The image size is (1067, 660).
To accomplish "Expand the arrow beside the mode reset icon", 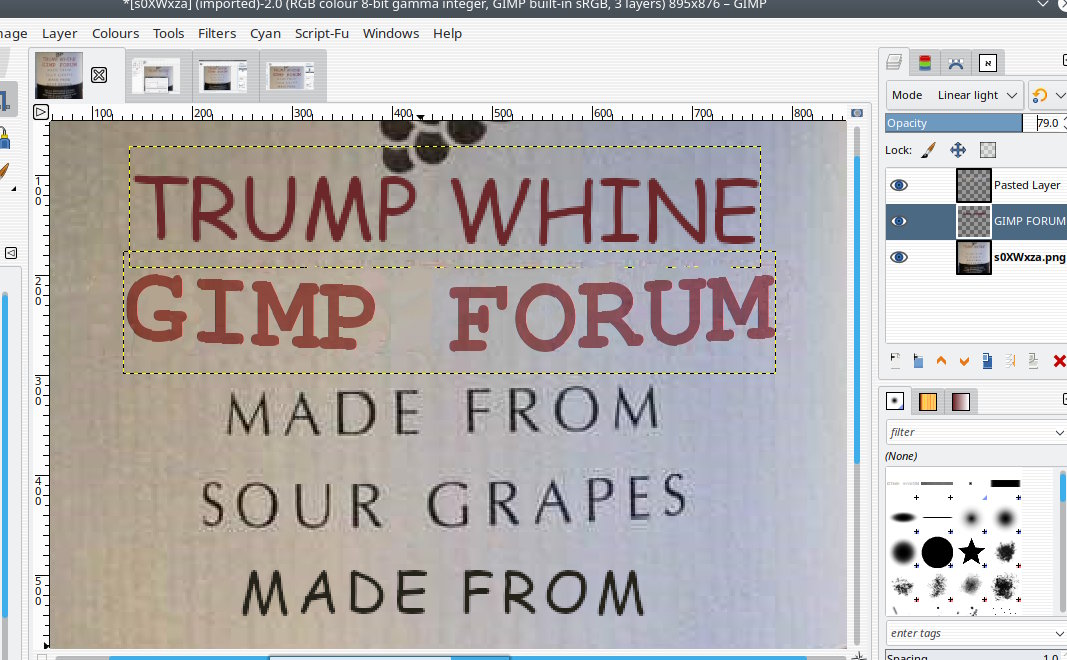I will tap(1060, 95).
